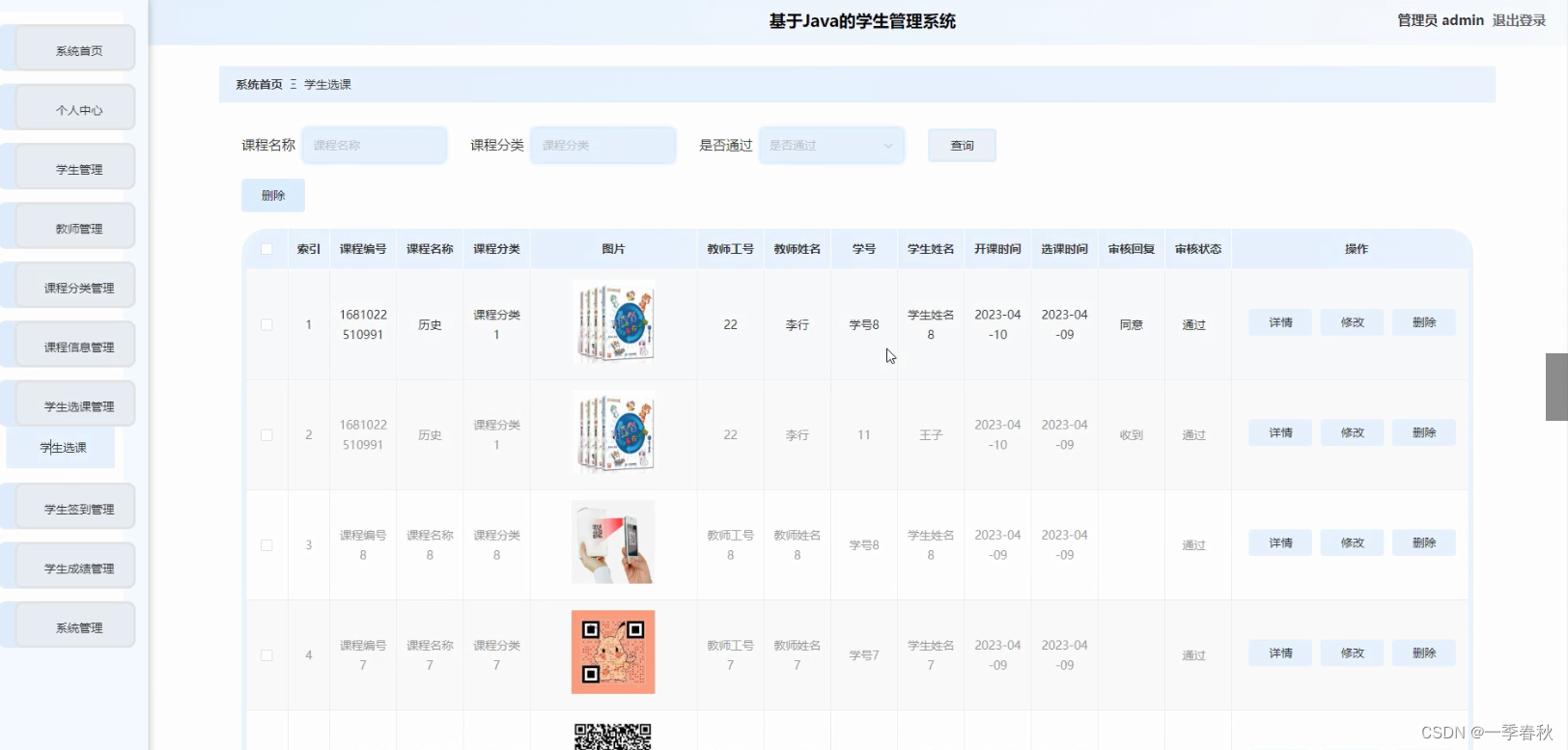The height and width of the screenshot is (750, 1568).
Task: Click the 审核状态 column header
Action: [1198, 249]
